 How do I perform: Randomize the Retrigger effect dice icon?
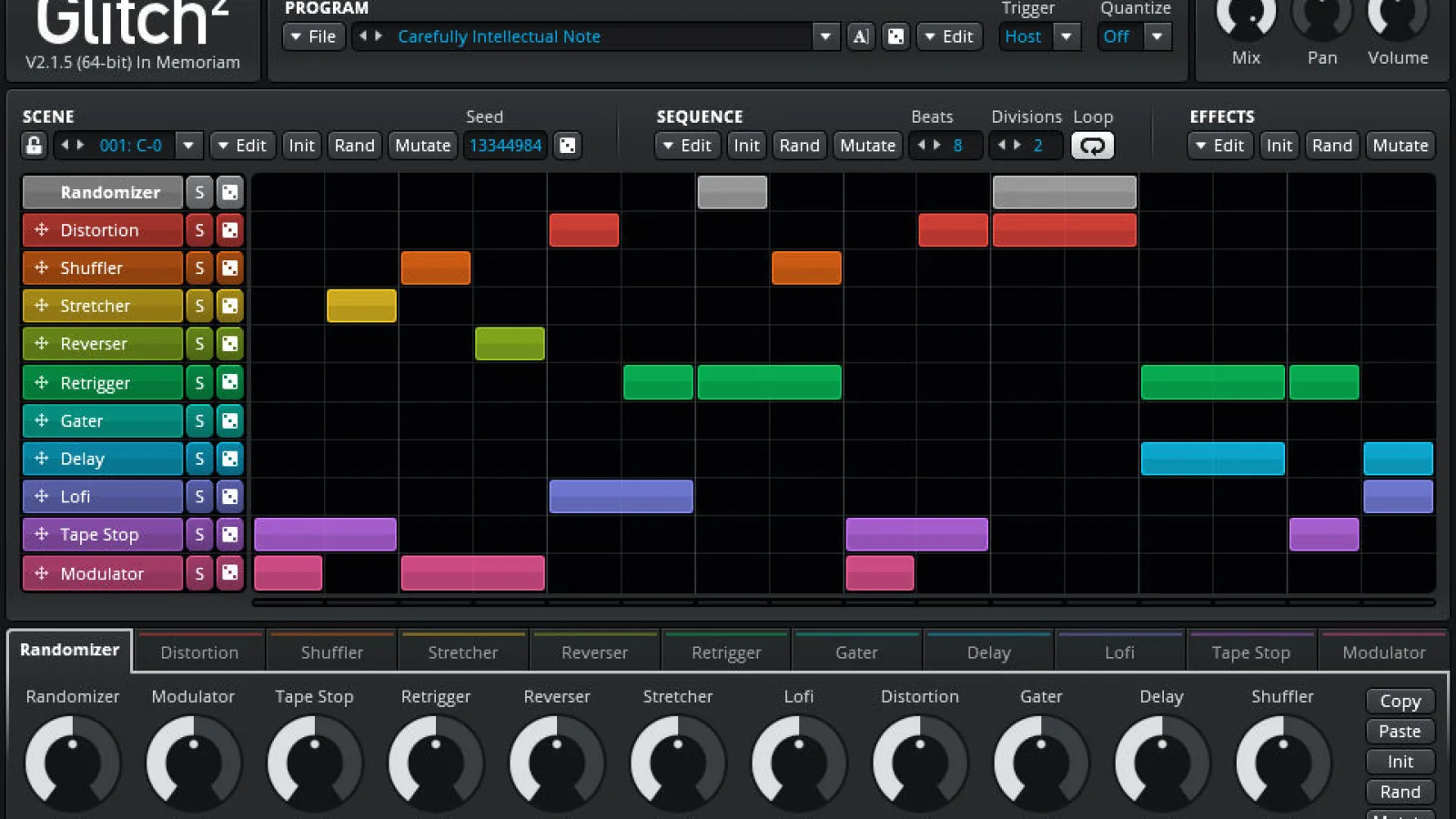pos(230,382)
